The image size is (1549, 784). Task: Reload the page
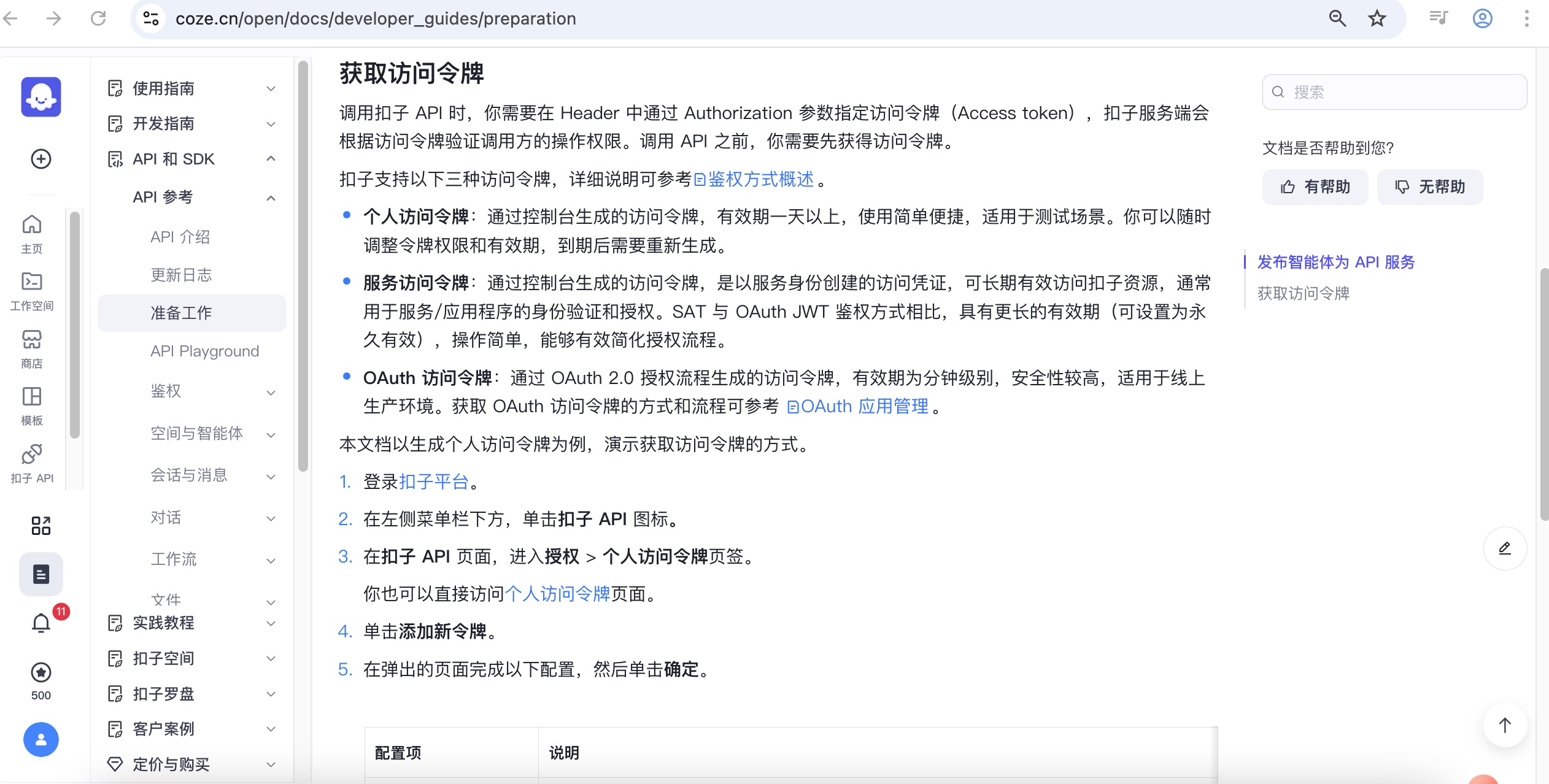tap(98, 18)
